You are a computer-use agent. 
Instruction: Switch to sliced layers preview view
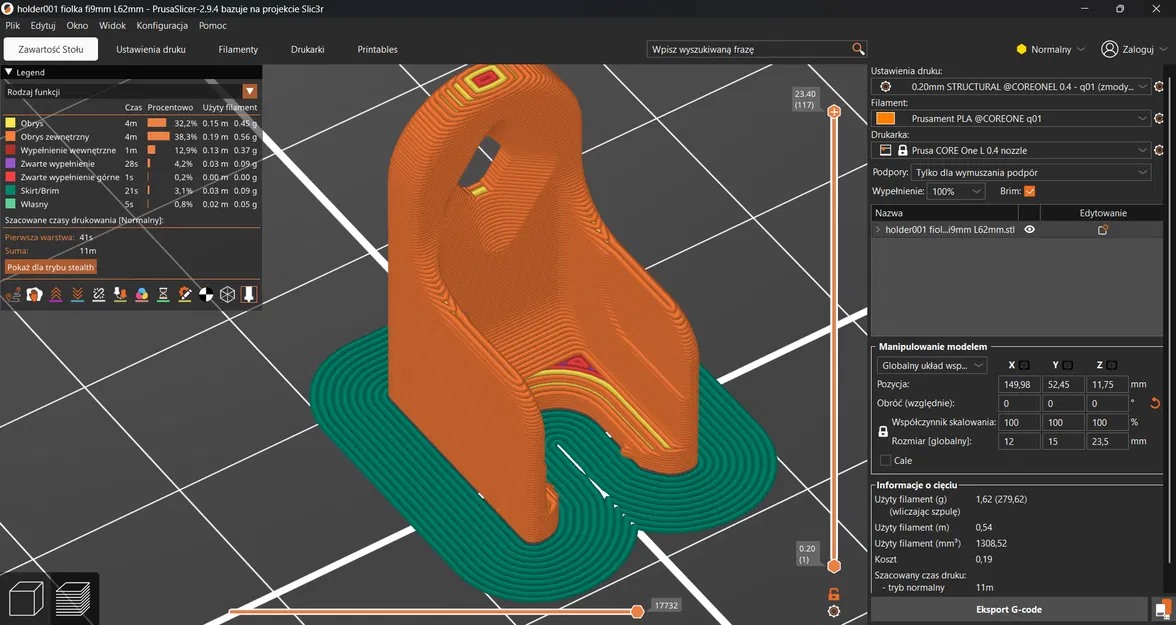73,599
